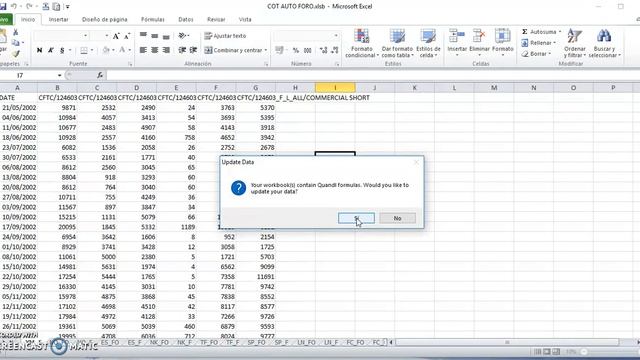
Task: Open the Datos tab
Action: [186, 19]
